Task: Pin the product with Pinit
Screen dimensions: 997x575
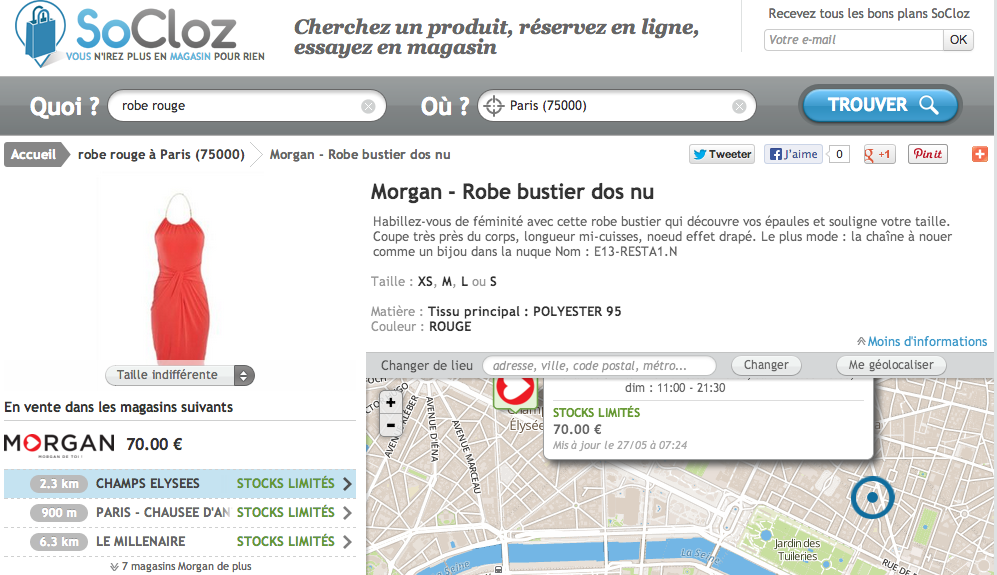Action: pos(928,154)
